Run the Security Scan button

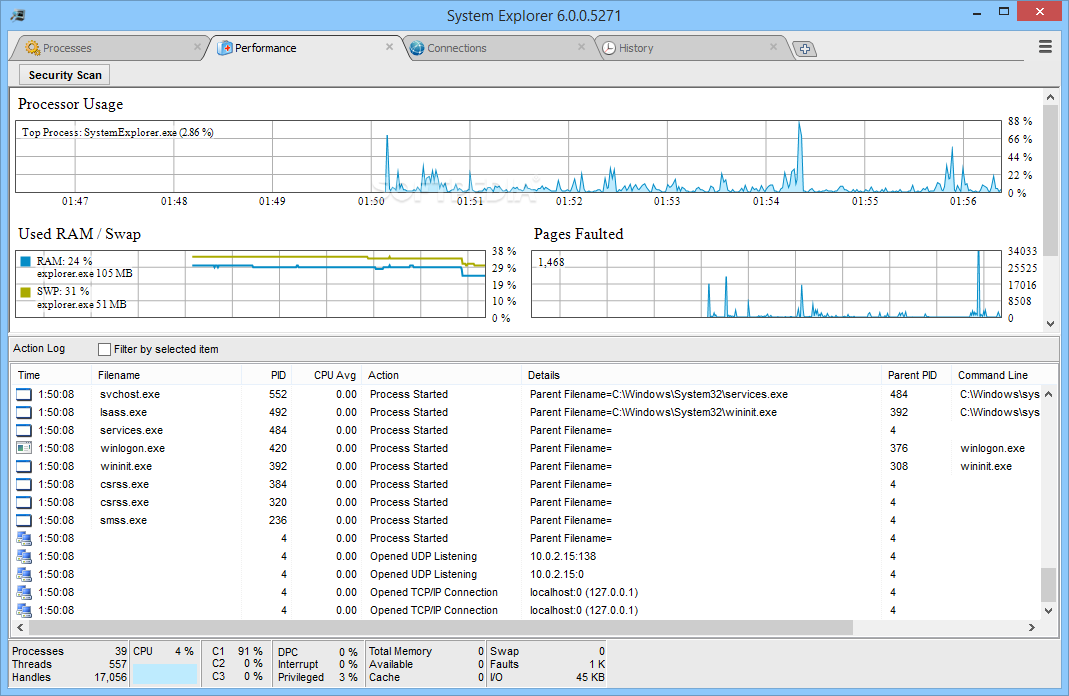coord(65,75)
